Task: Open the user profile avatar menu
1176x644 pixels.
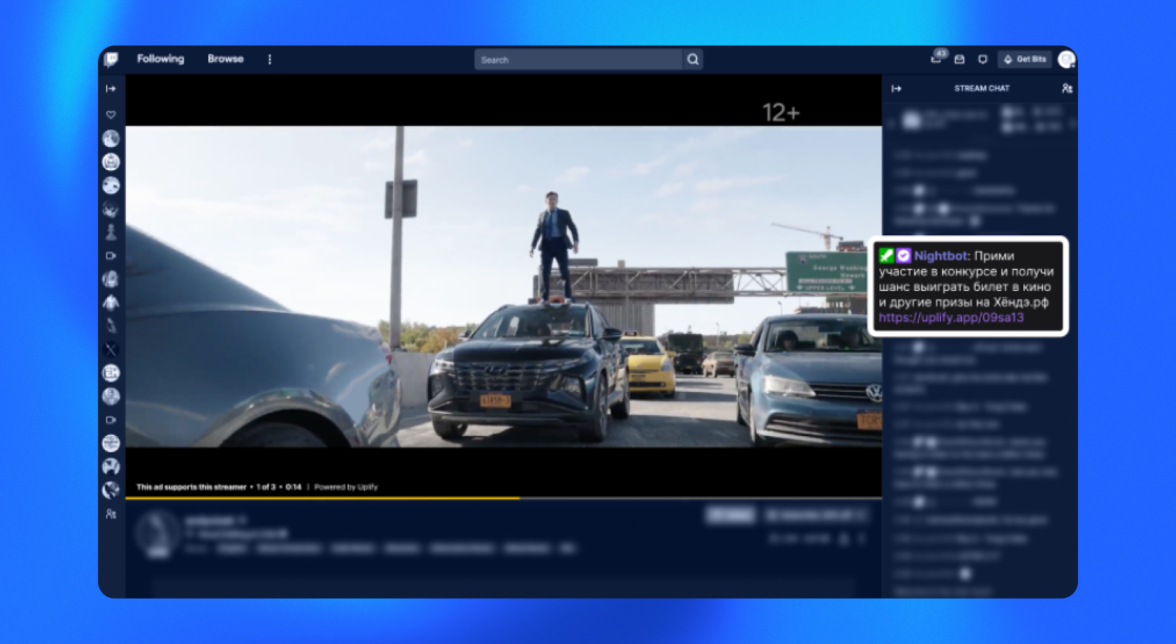Action: point(1066,59)
